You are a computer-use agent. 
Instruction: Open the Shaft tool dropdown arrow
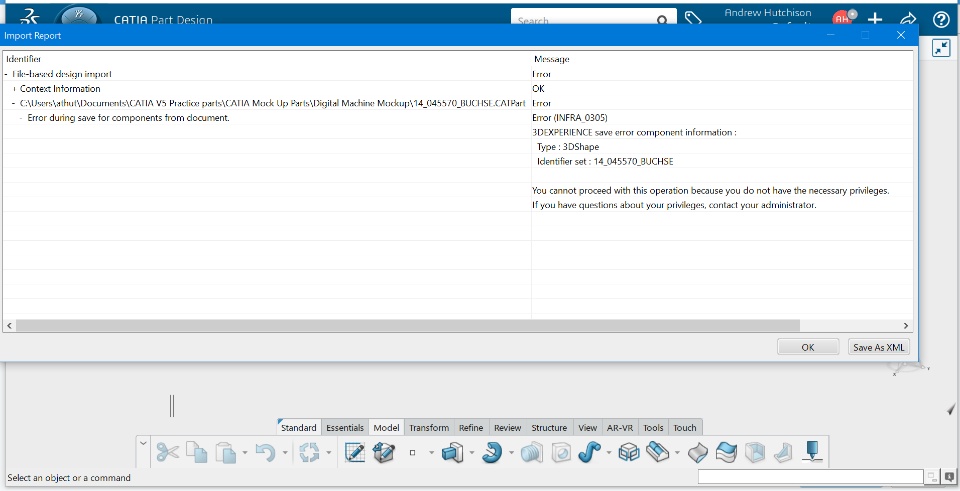click(511, 453)
